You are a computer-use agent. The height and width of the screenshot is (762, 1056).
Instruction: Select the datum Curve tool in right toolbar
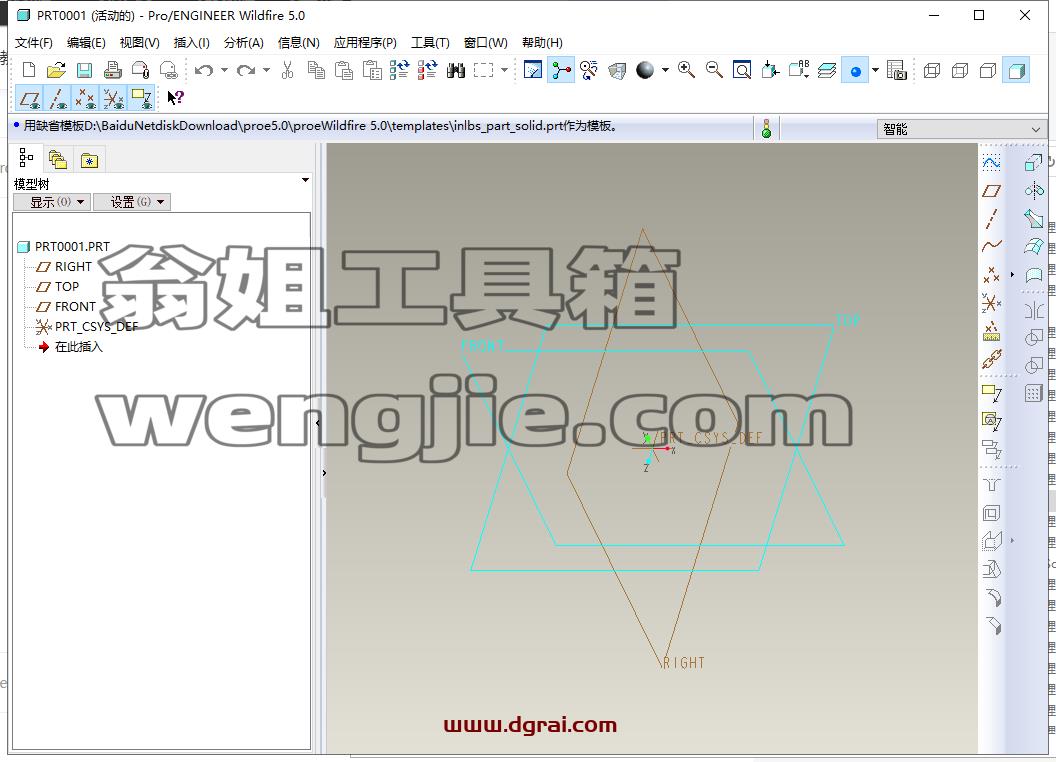pyautogui.click(x=991, y=246)
